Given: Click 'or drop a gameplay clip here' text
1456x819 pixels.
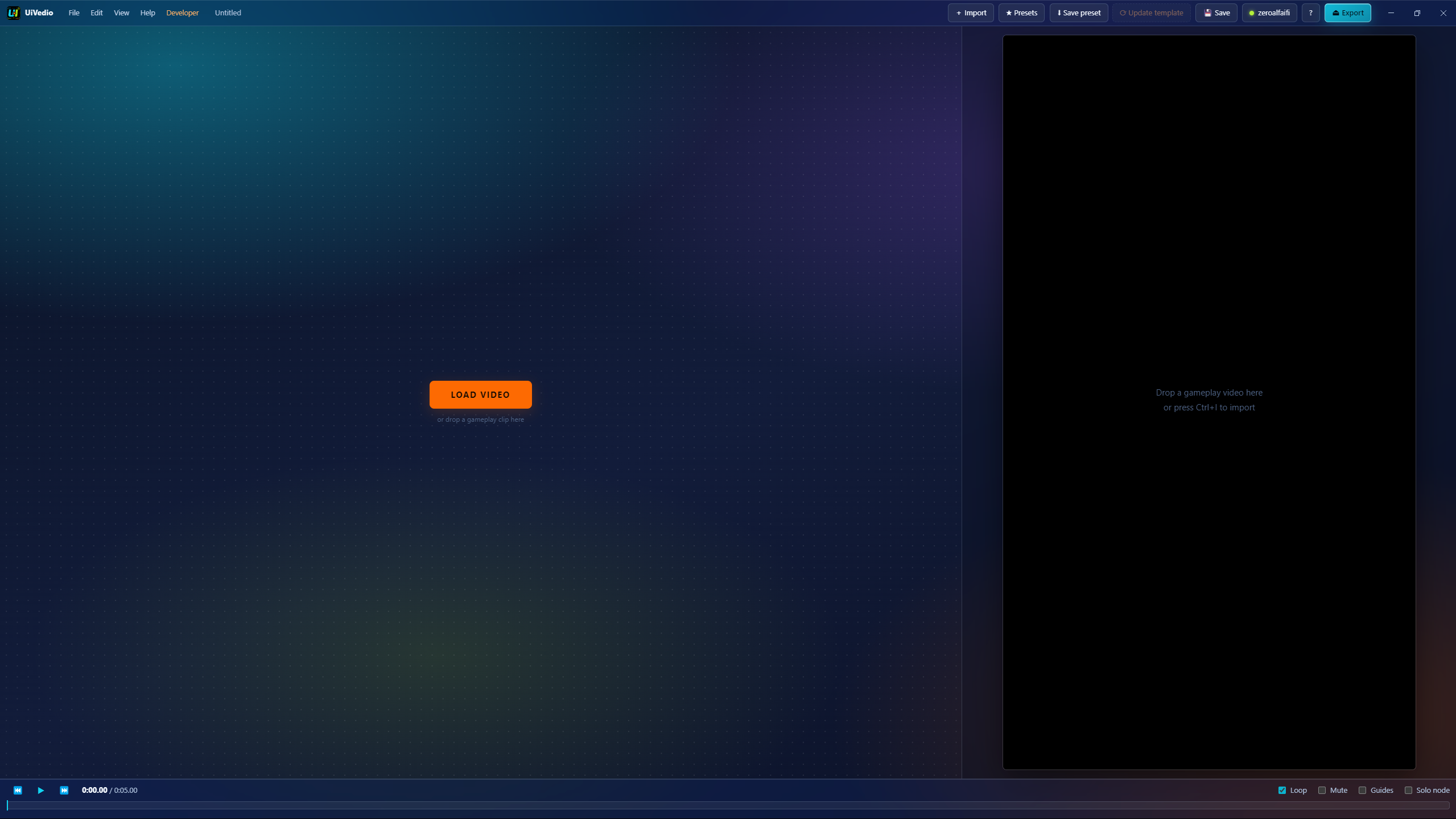Looking at the screenshot, I should pos(480,419).
